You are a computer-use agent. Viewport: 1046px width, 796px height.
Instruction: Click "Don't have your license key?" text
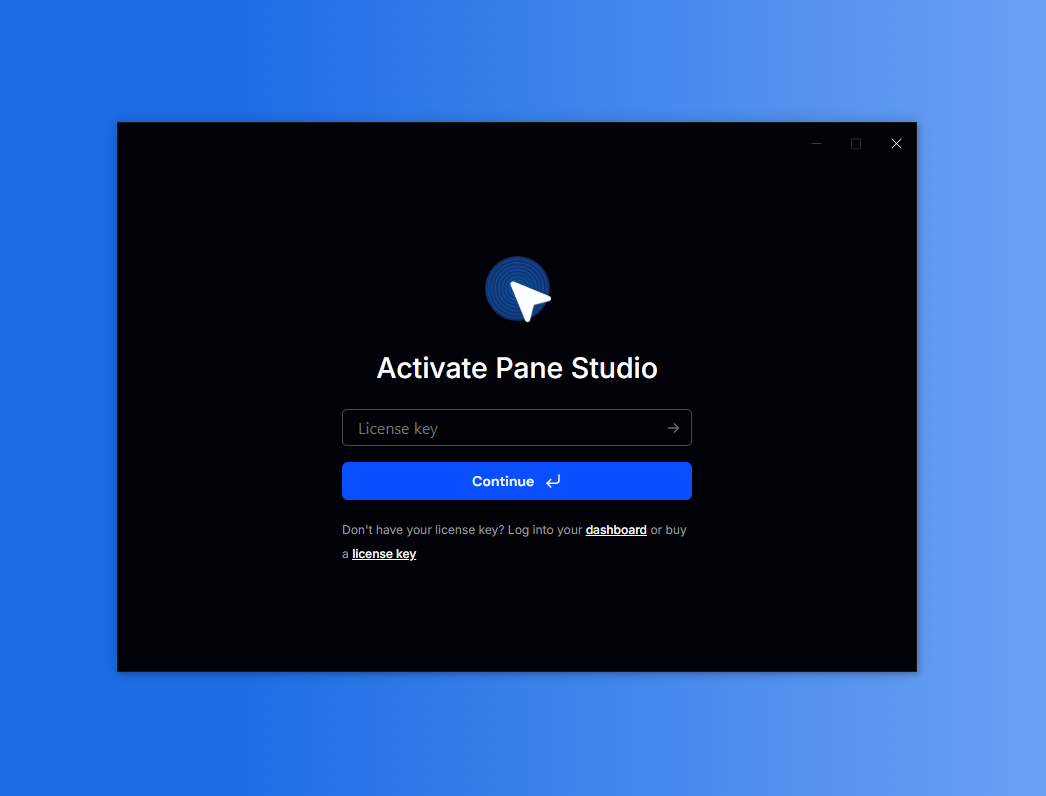pyautogui.click(x=422, y=530)
